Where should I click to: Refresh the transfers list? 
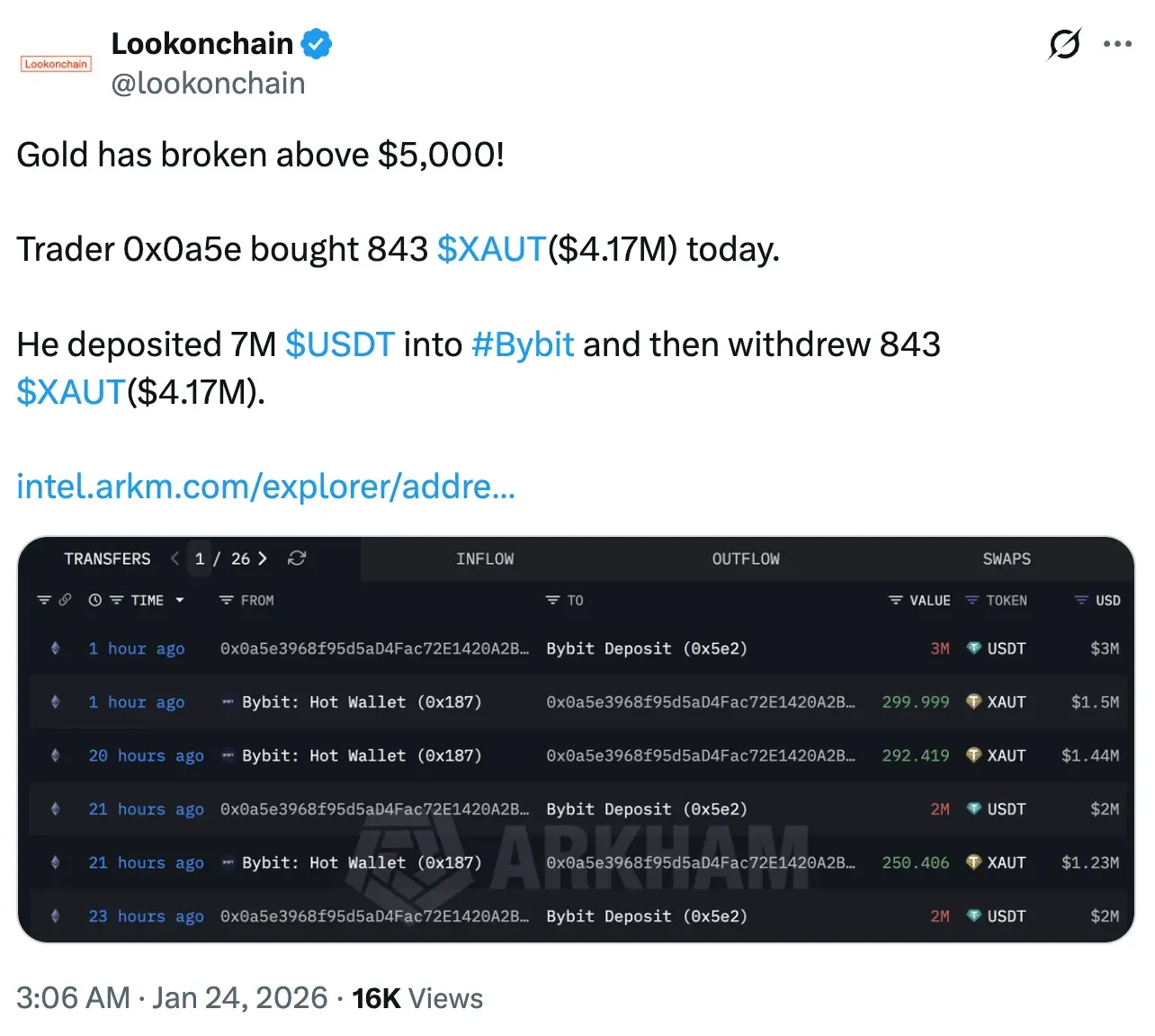(297, 558)
